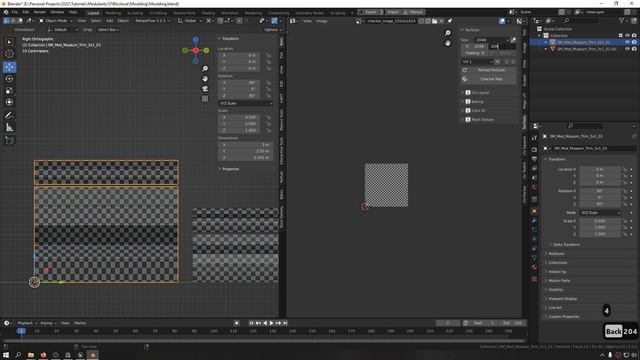Open the Global transform orientation dropdown
The width and height of the screenshot is (640, 360).
[191, 21]
